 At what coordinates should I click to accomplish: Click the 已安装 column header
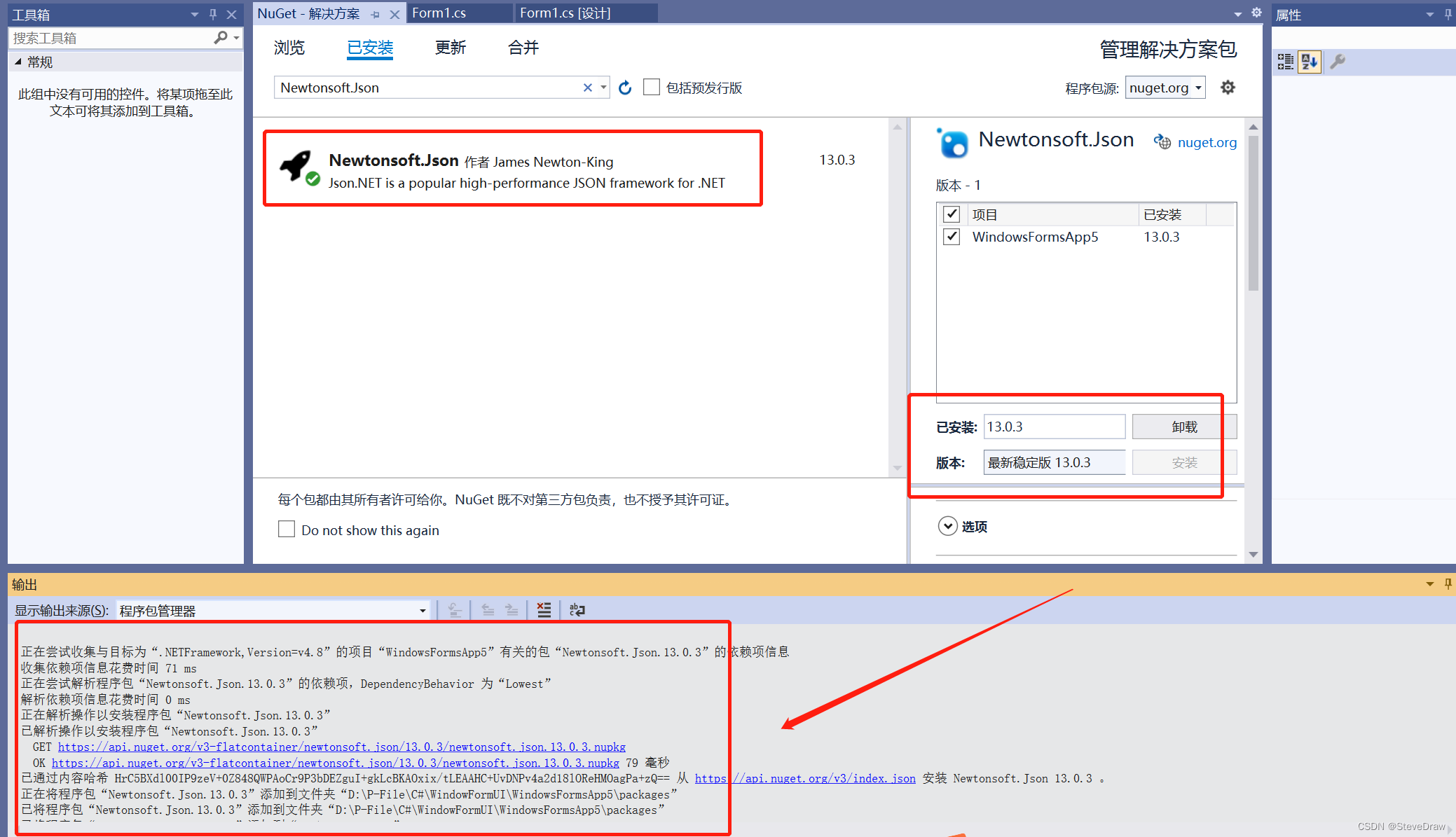coord(1172,214)
